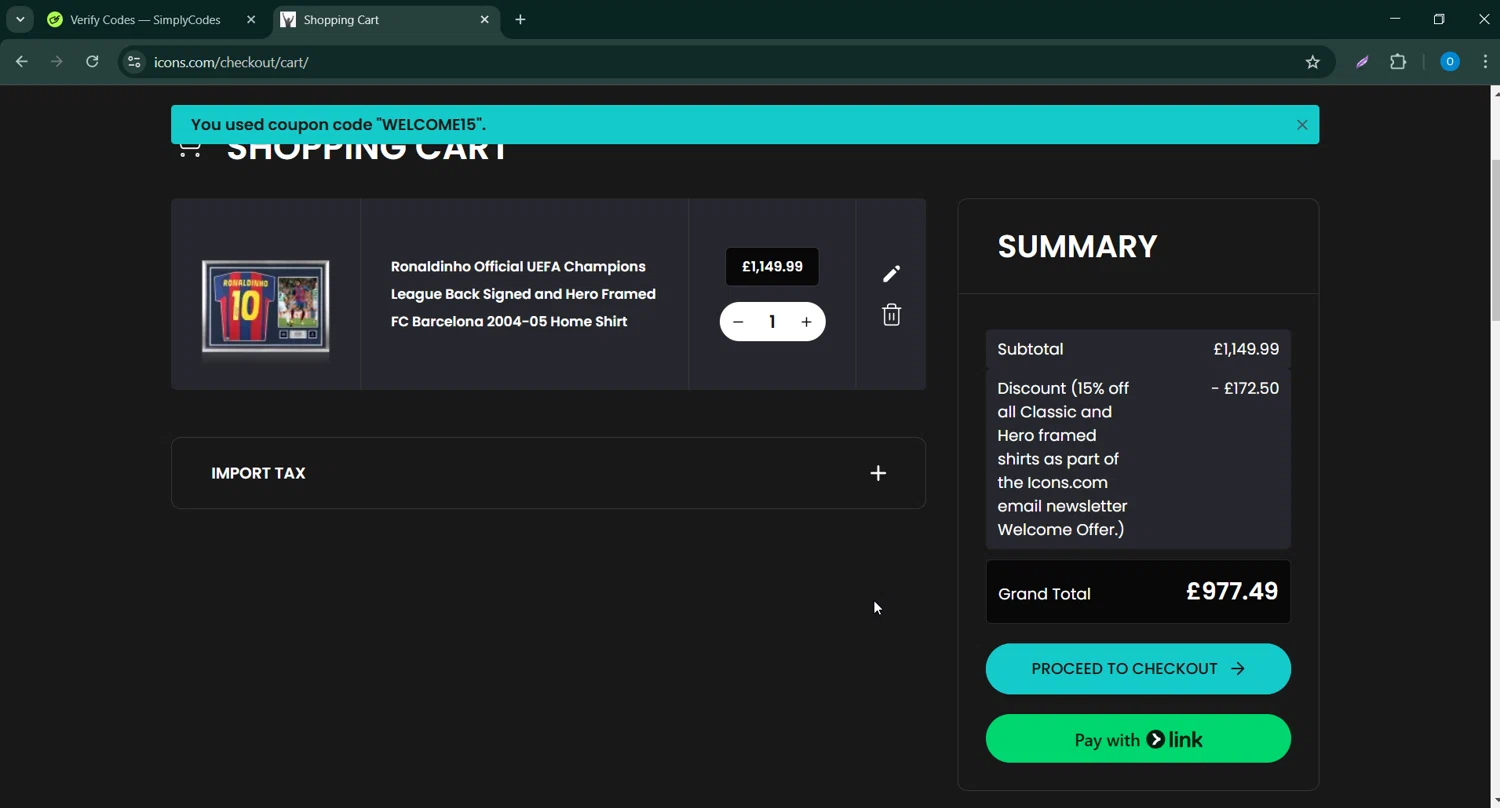This screenshot has height=808, width=1500.
Task: Bookmark this page with the star
Action: coord(1313,62)
